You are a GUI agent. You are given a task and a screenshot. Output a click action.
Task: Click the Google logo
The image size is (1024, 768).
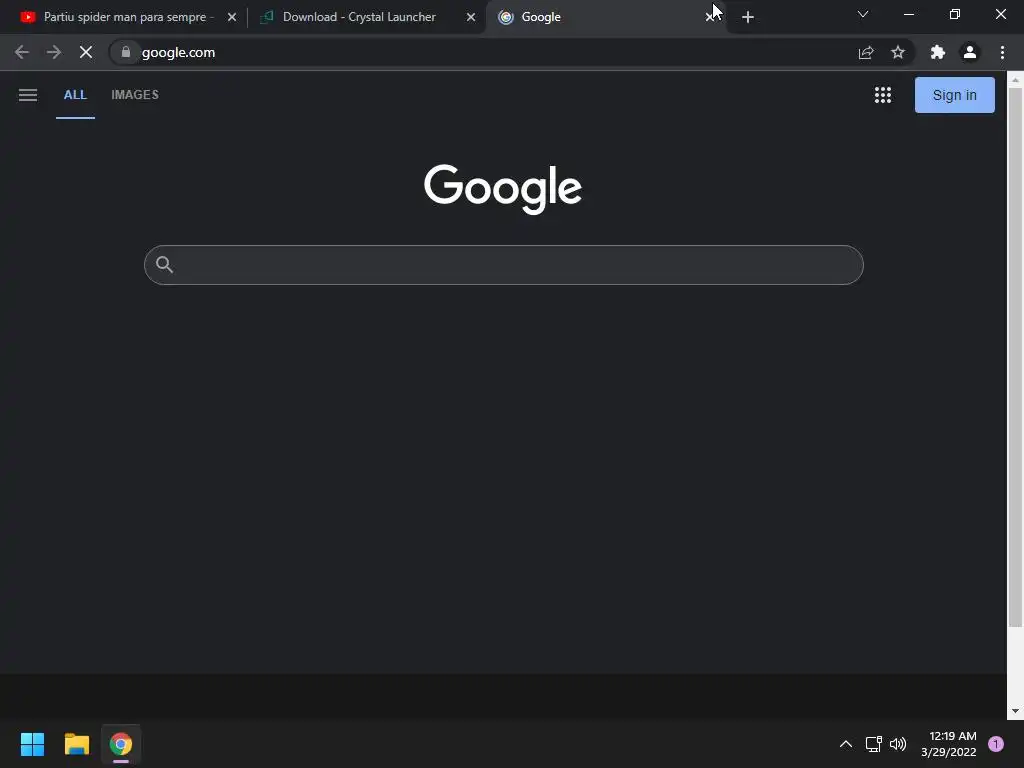[503, 188]
